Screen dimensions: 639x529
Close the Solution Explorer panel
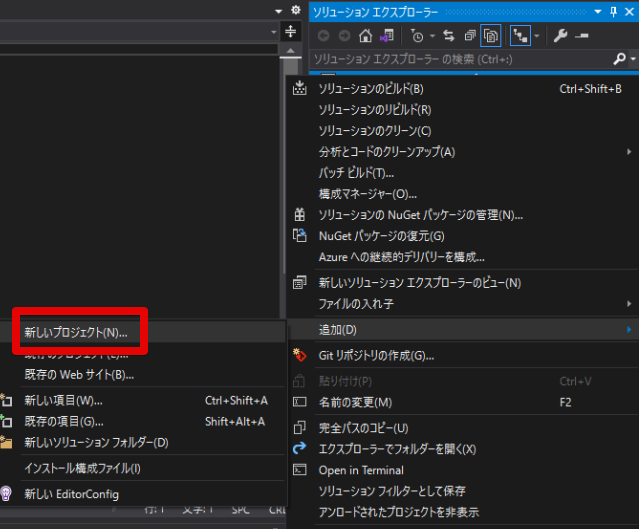(629, 12)
